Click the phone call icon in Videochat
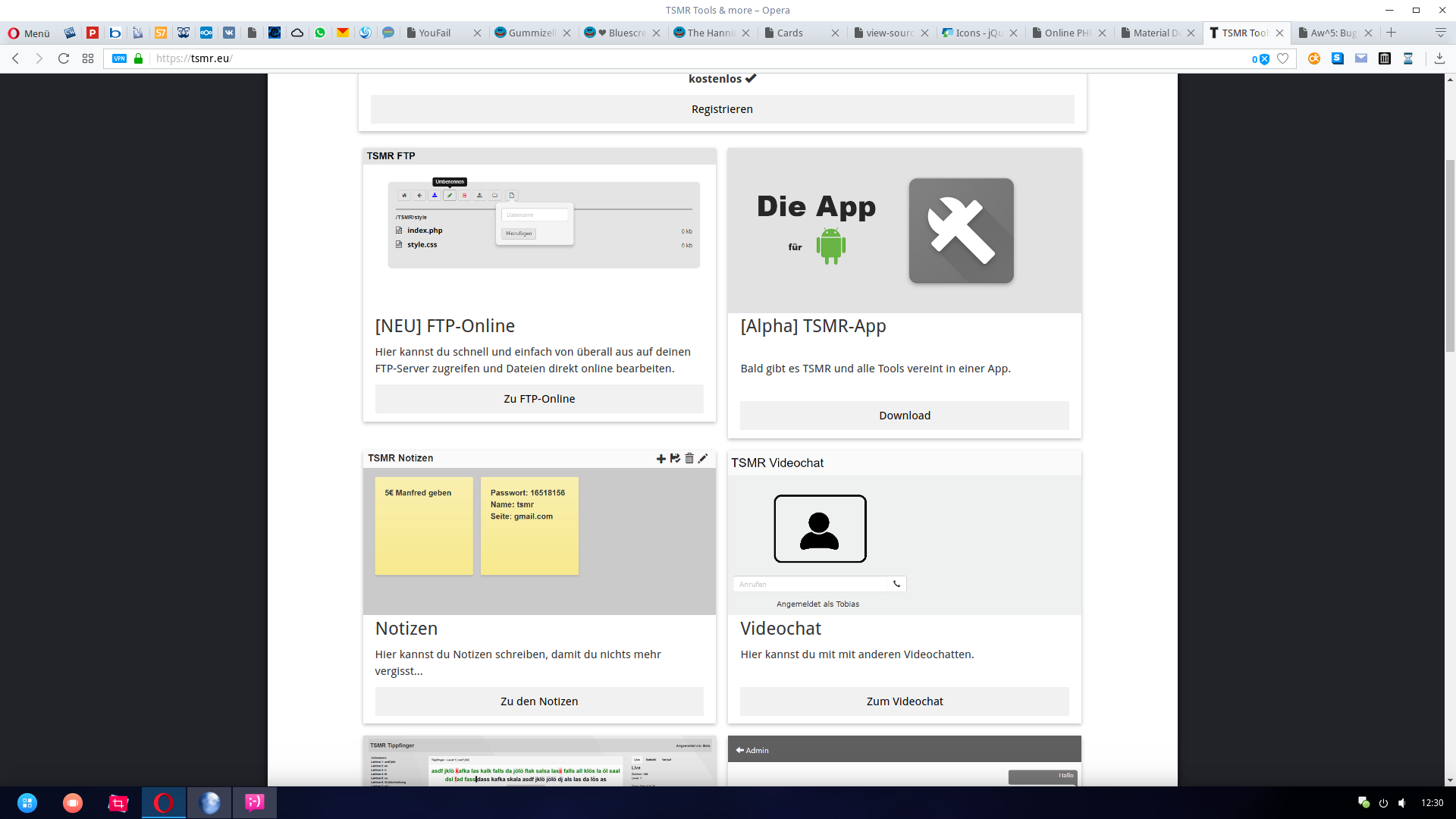 (896, 584)
